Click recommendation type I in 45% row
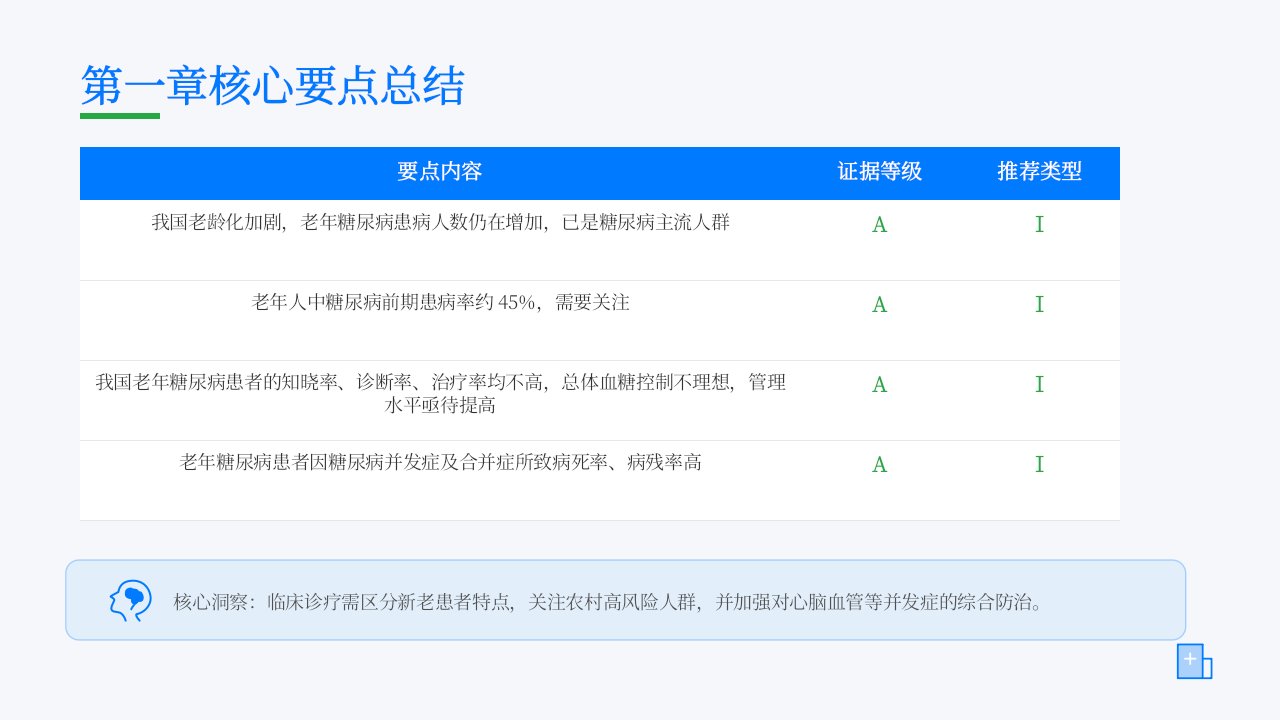 [x=1040, y=305]
